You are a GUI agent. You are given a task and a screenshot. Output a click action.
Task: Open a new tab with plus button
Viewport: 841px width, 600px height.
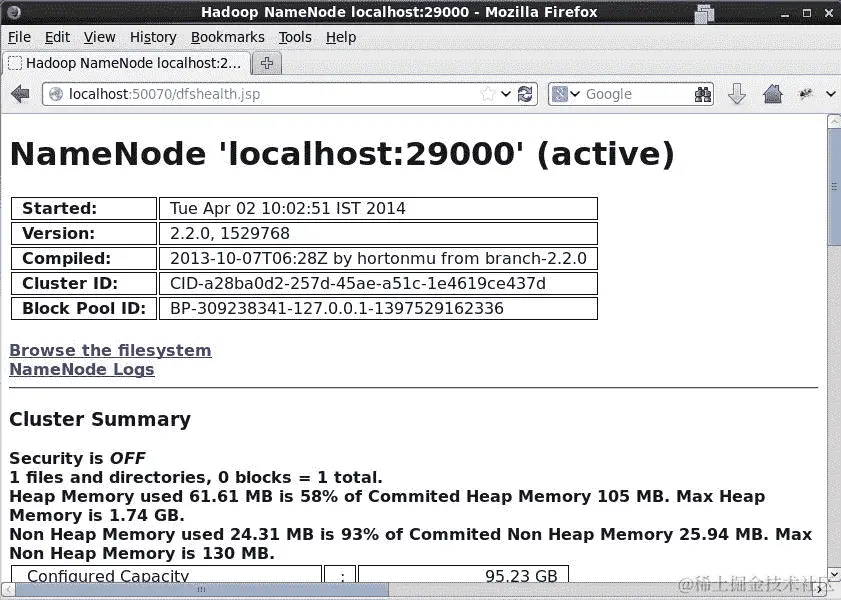267,63
